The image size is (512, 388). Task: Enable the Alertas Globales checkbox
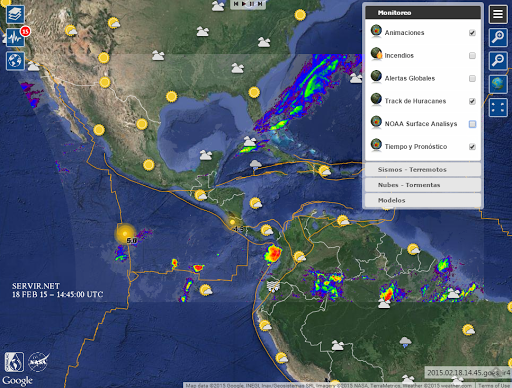point(472,78)
